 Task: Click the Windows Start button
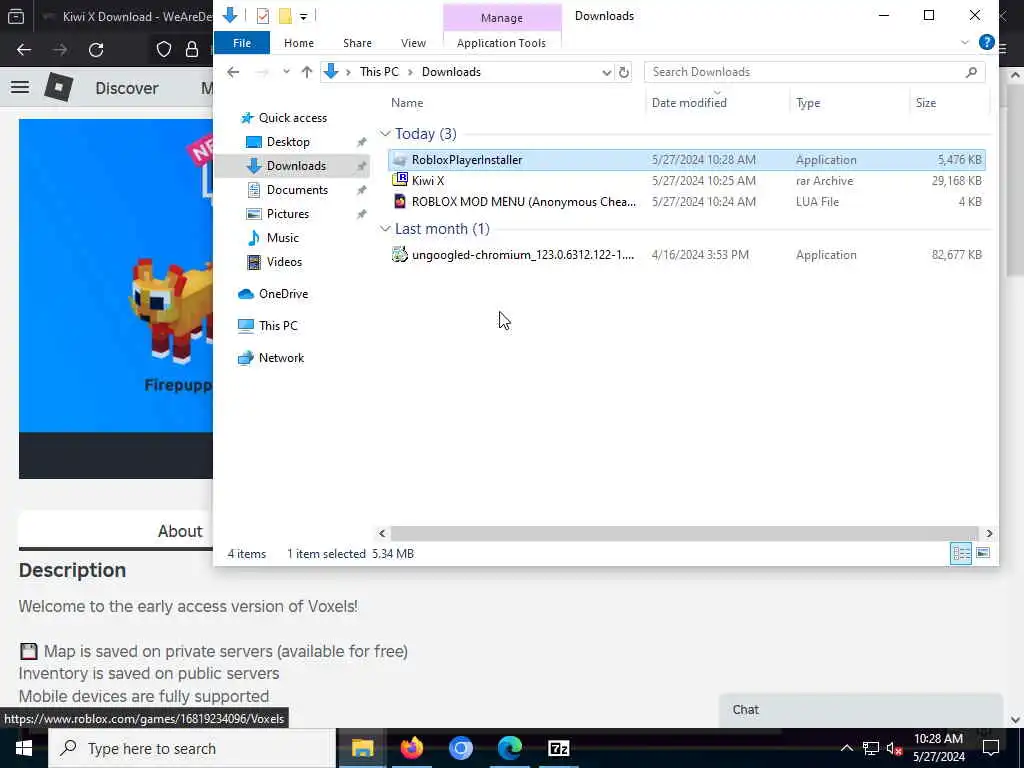point(24,748)
